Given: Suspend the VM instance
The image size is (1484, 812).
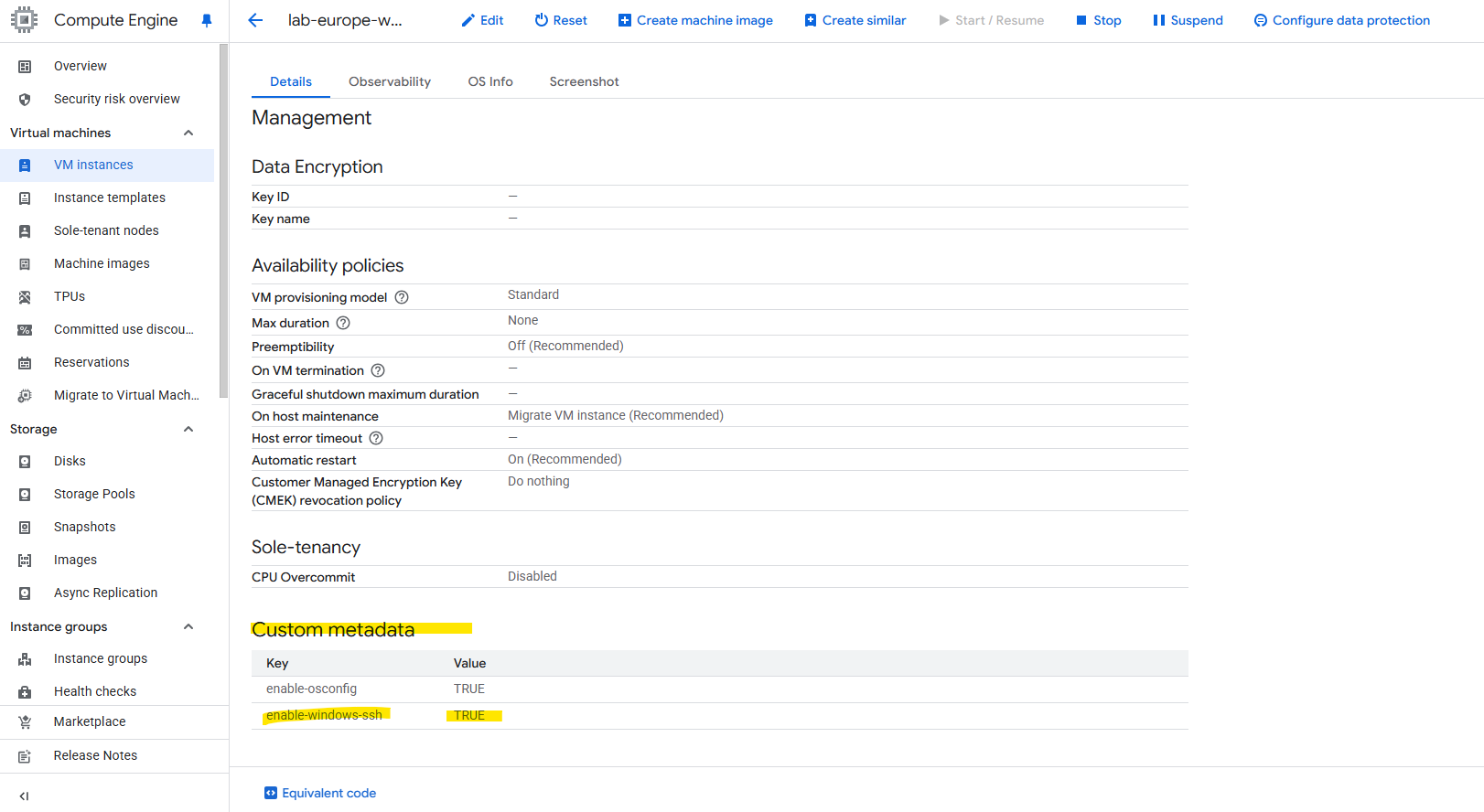Looking at the screenshot, I should click(1188, 20).
